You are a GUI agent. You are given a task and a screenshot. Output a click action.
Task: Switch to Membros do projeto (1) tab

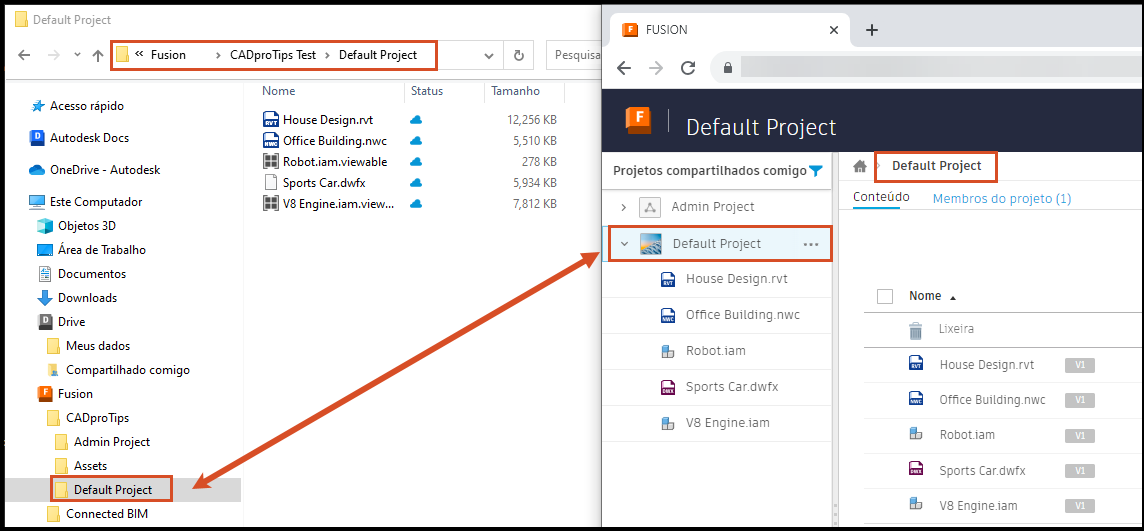[x=1002, y=198]
